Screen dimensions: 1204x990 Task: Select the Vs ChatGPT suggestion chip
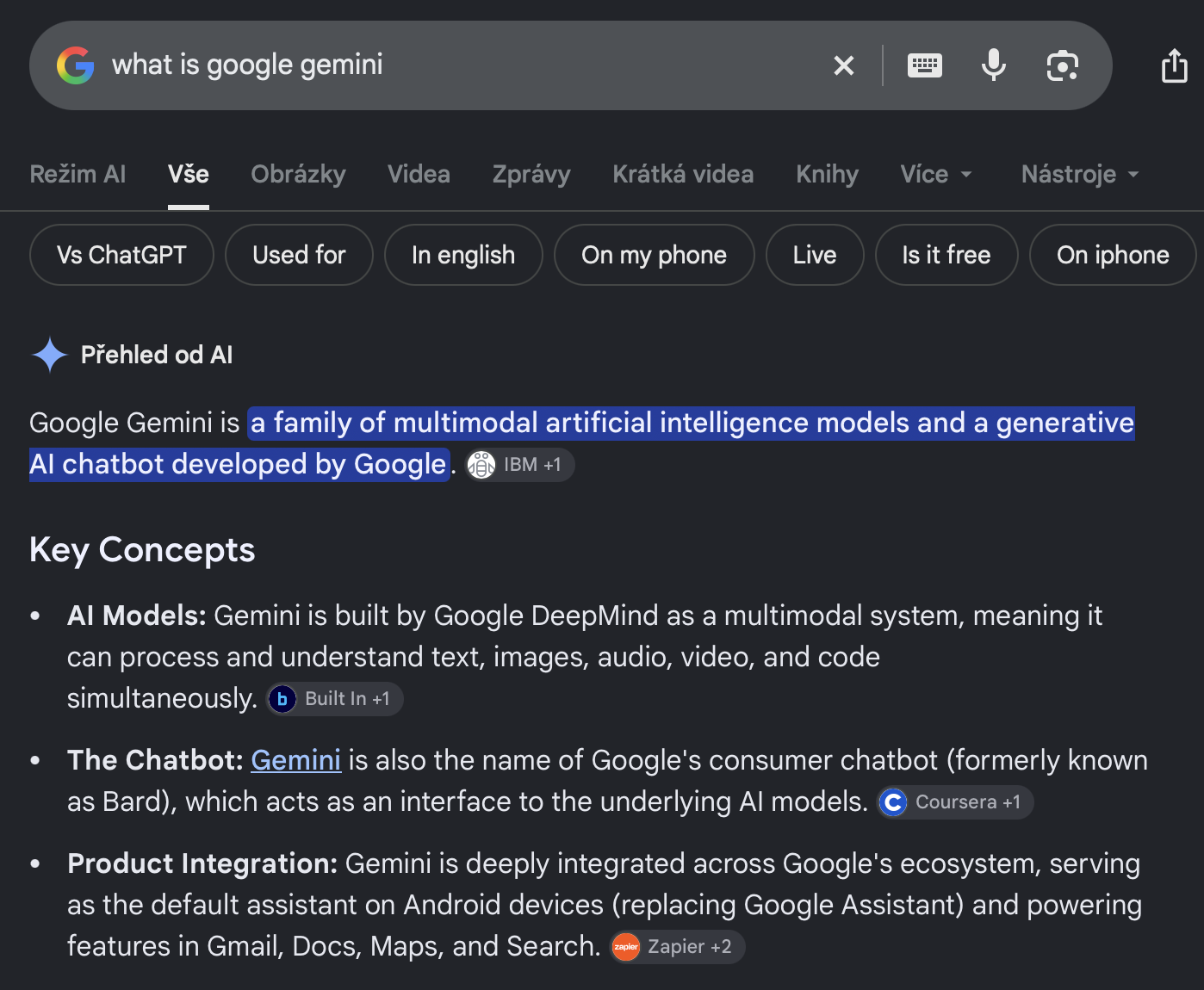(x=121, y=255)
